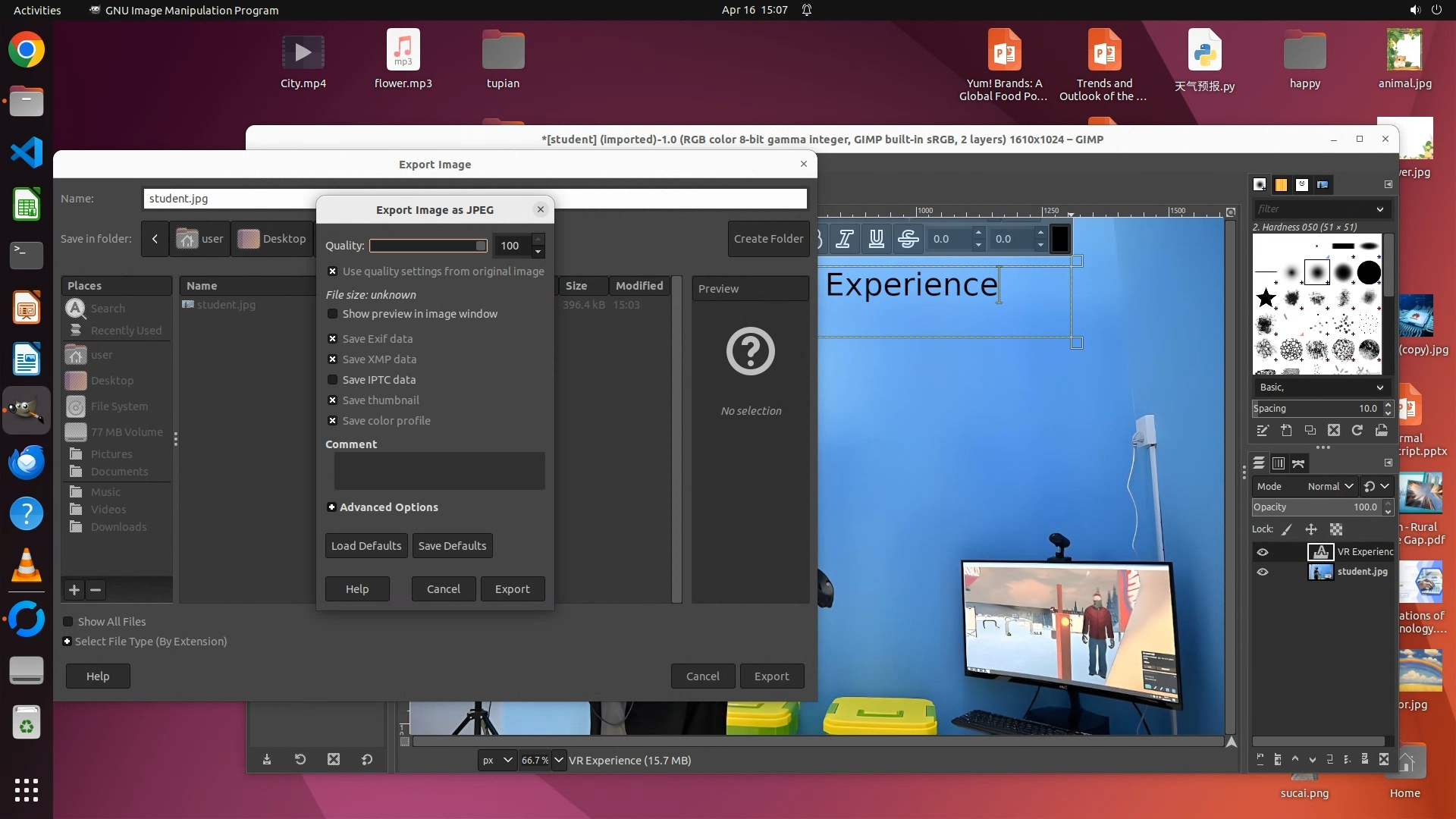The width and height of the screenshot is (1456, 819).
Task: Click Export in JPEG dialog
Action: pos(512,589)
